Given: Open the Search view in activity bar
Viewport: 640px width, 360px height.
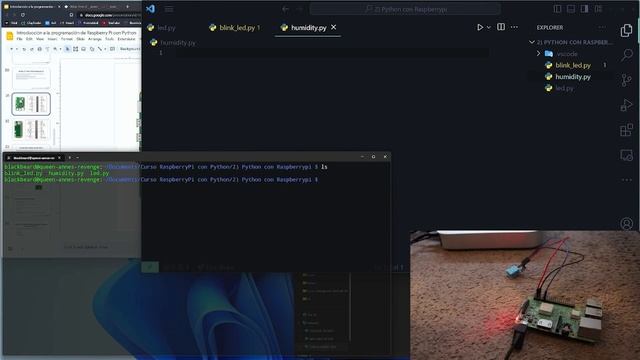Looking at the screenshot, I should tap(627, 55).
